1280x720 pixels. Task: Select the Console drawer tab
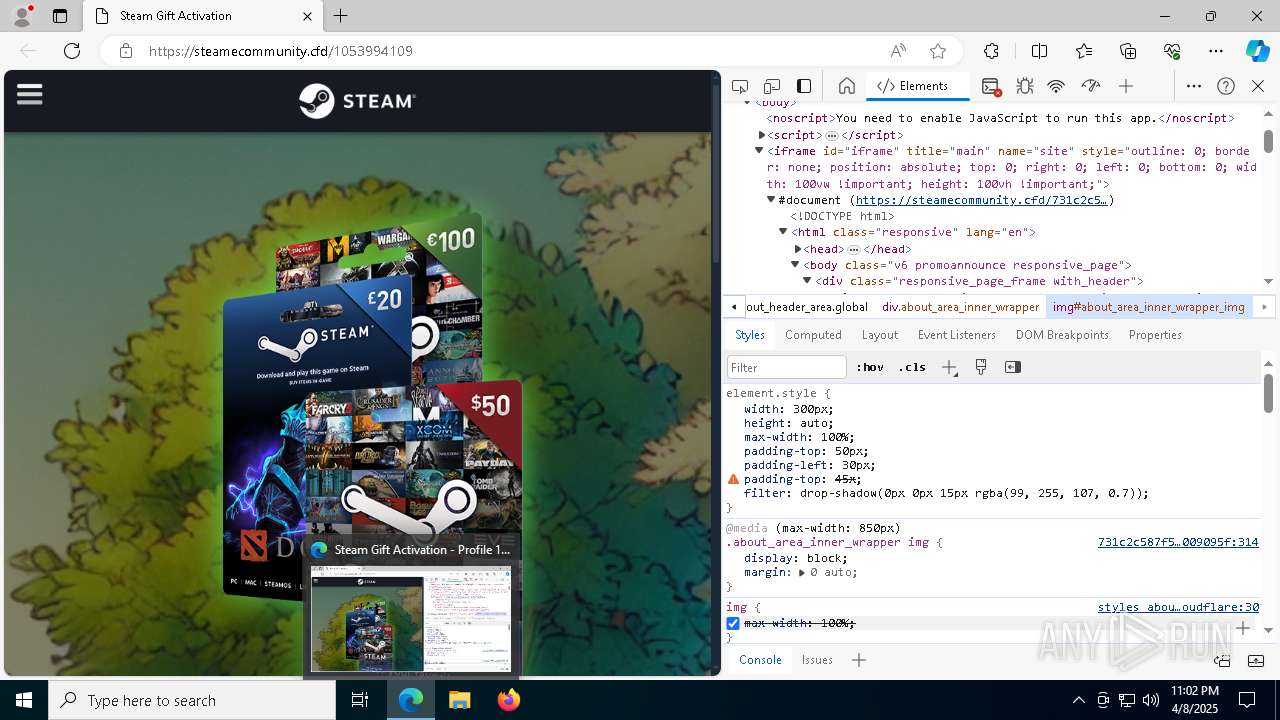coord(760,660)
